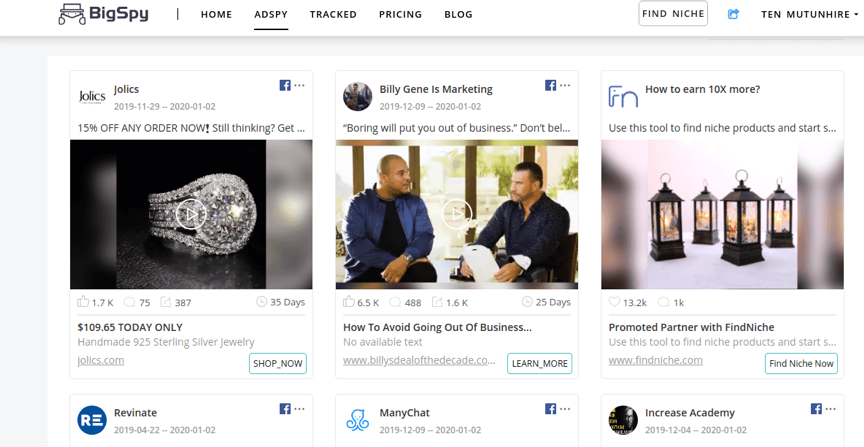This screenshot has width=864, height=447.
Task: Open the Pricing page from navigation
Action: coord(400,15)
